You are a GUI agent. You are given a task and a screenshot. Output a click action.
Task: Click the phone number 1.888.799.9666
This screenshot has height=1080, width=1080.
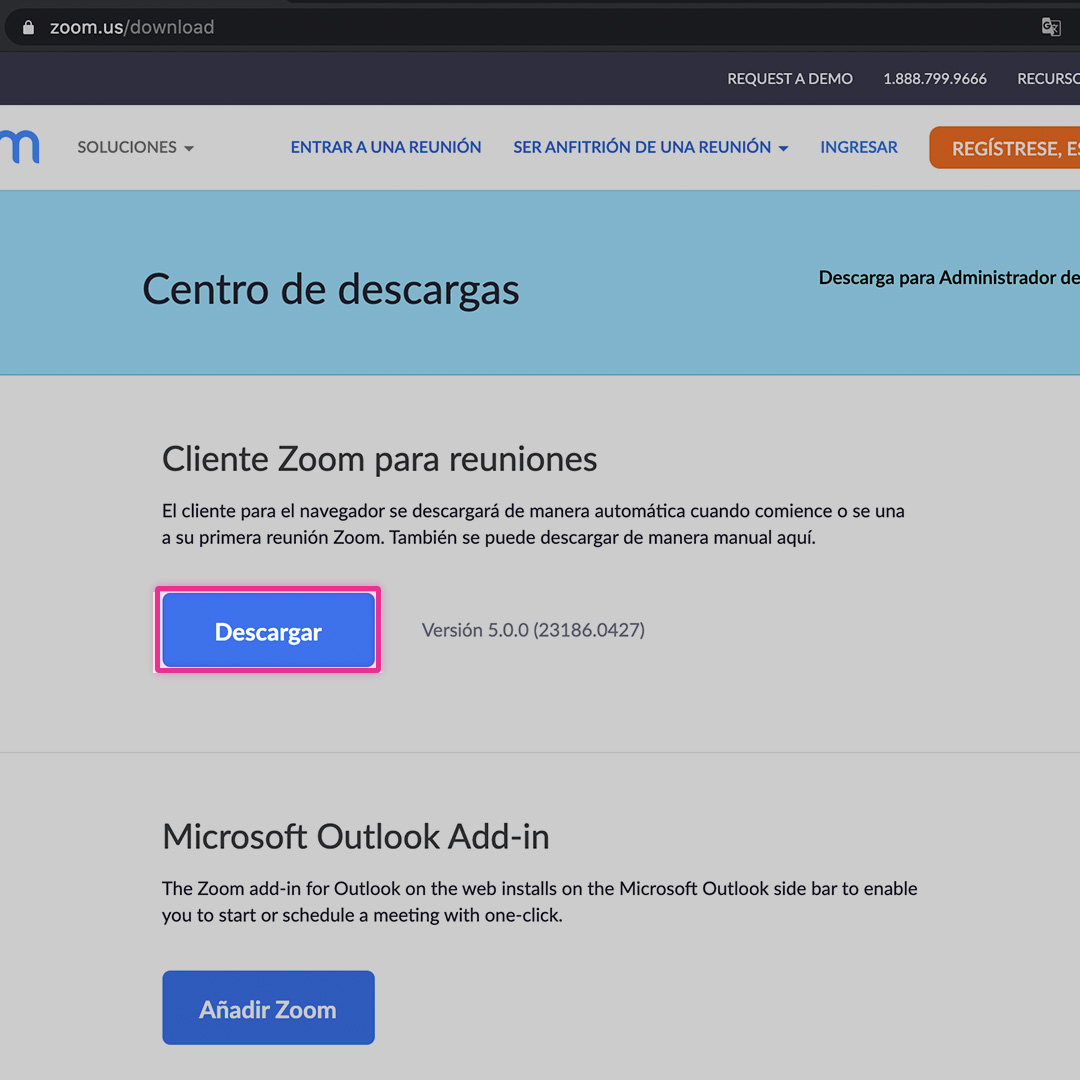pyautogui.click(x=935, y=79)
